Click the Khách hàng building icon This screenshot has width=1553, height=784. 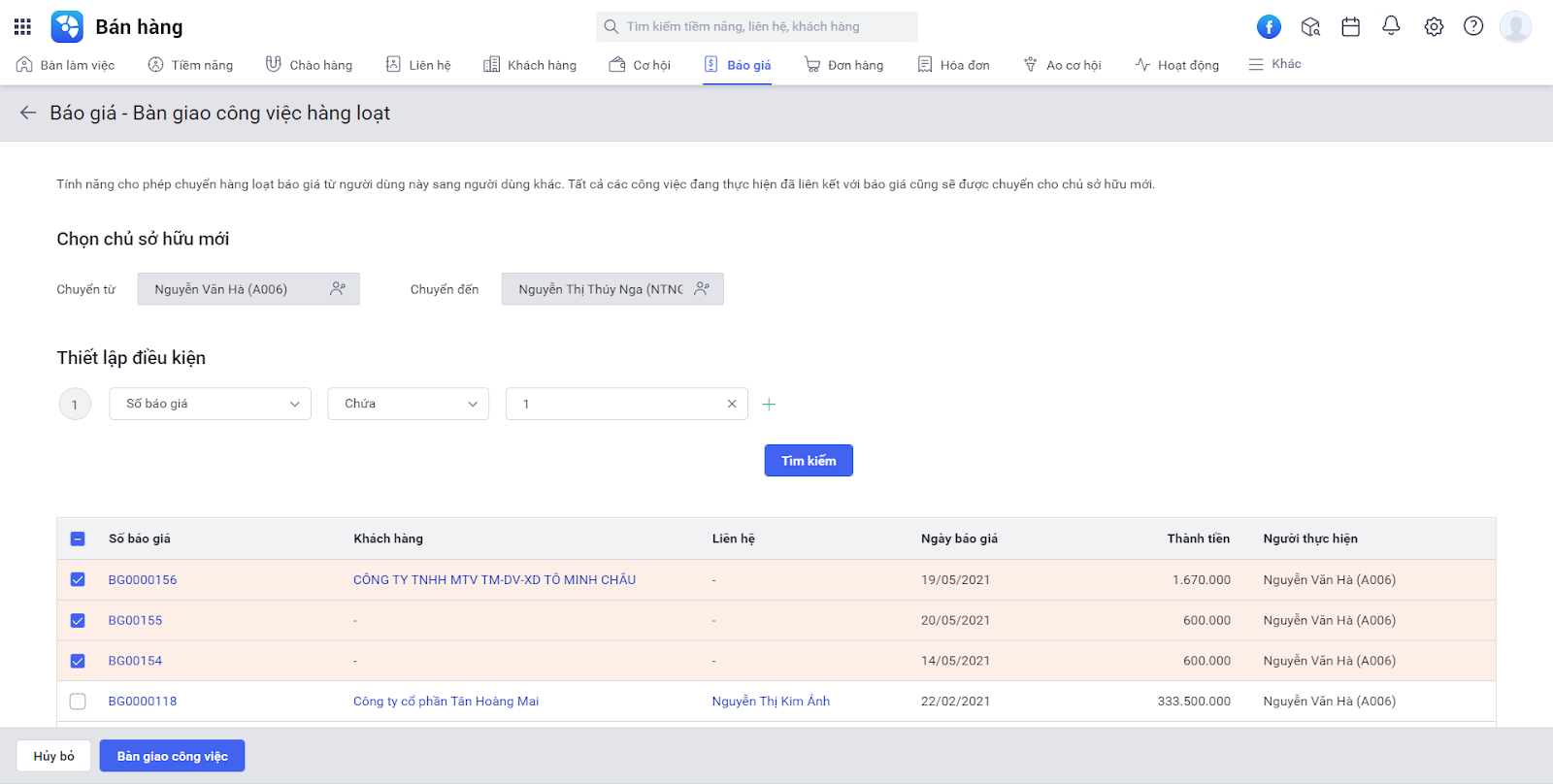tap(492, 65)
